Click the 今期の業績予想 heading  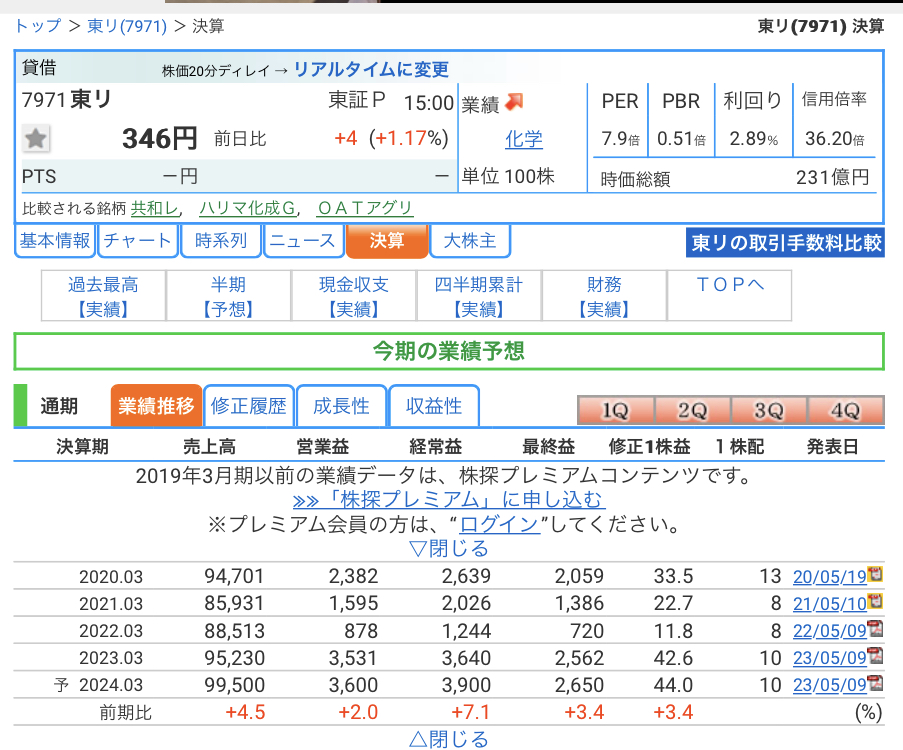tap(449, 351)
